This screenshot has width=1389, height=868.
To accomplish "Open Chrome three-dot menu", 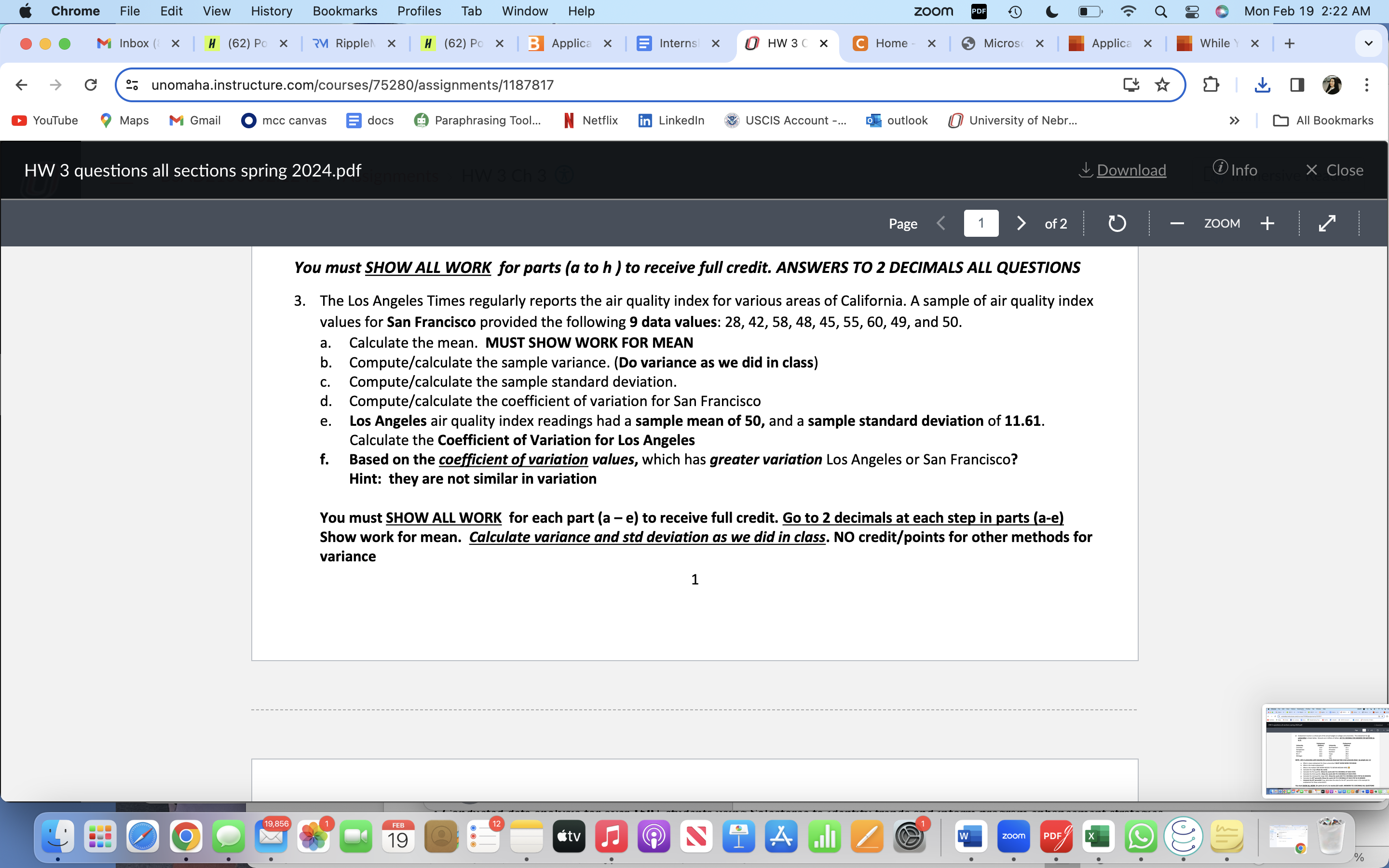I will point(1367,85).
